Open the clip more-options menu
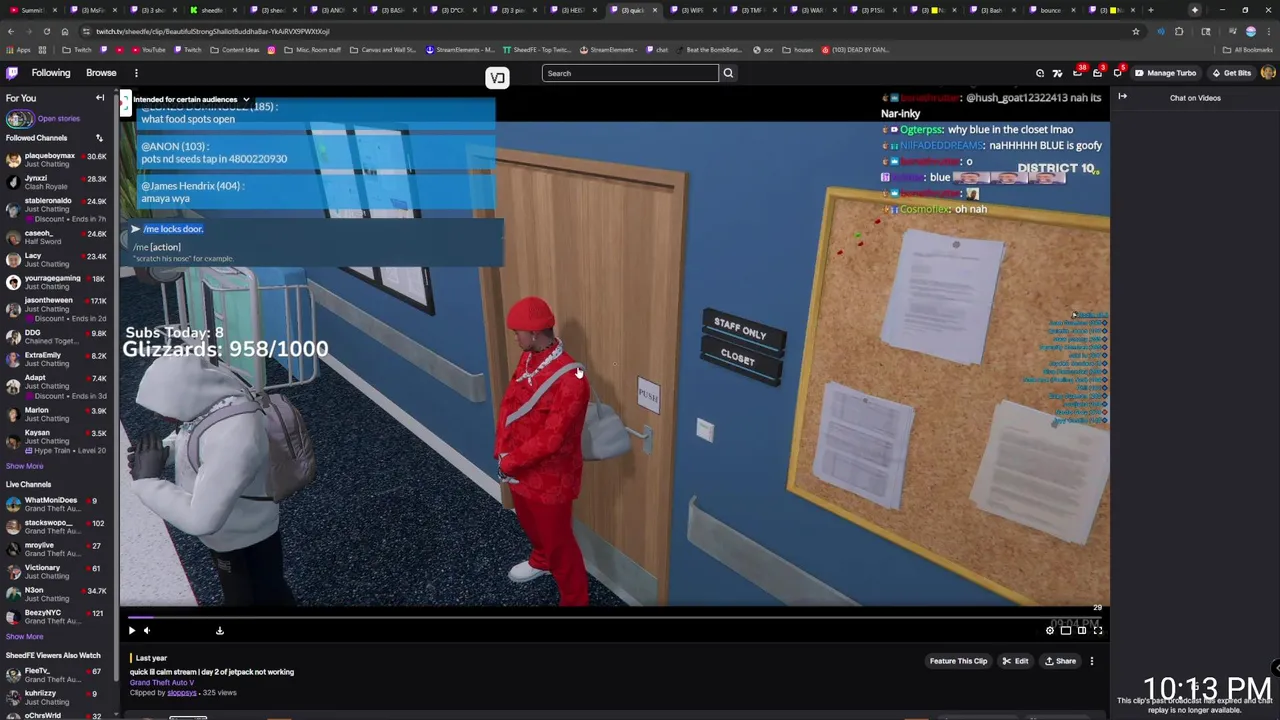The height and width of the screenshot is (720, 1280). click(1092, 661)
